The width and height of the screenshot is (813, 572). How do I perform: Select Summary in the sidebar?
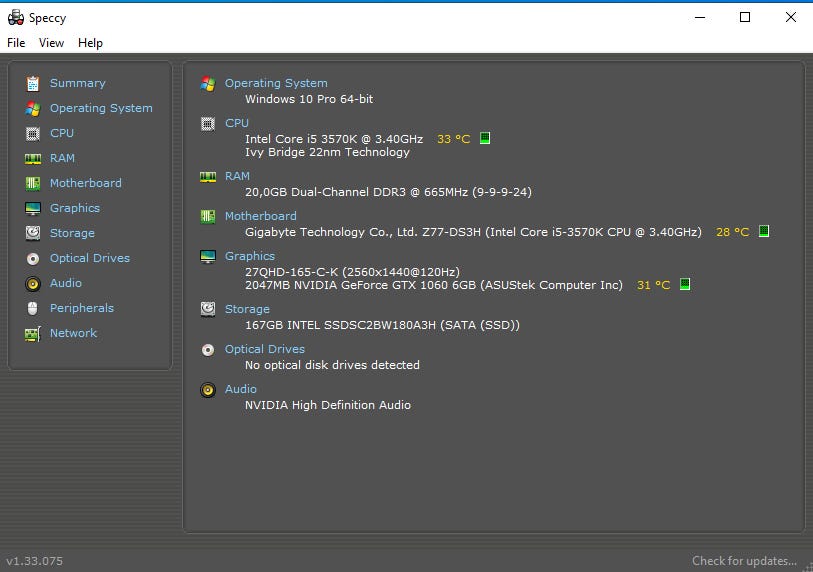(78, 83)
